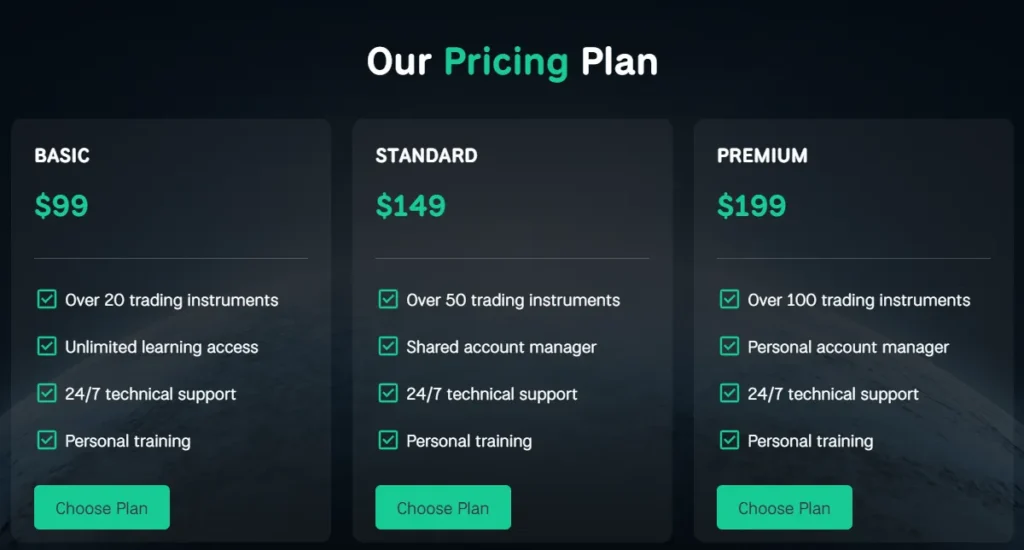Toggle checkbox beside Over 20 trading instruments
The width and height of the screenshot is (1024, 550).
47,299
